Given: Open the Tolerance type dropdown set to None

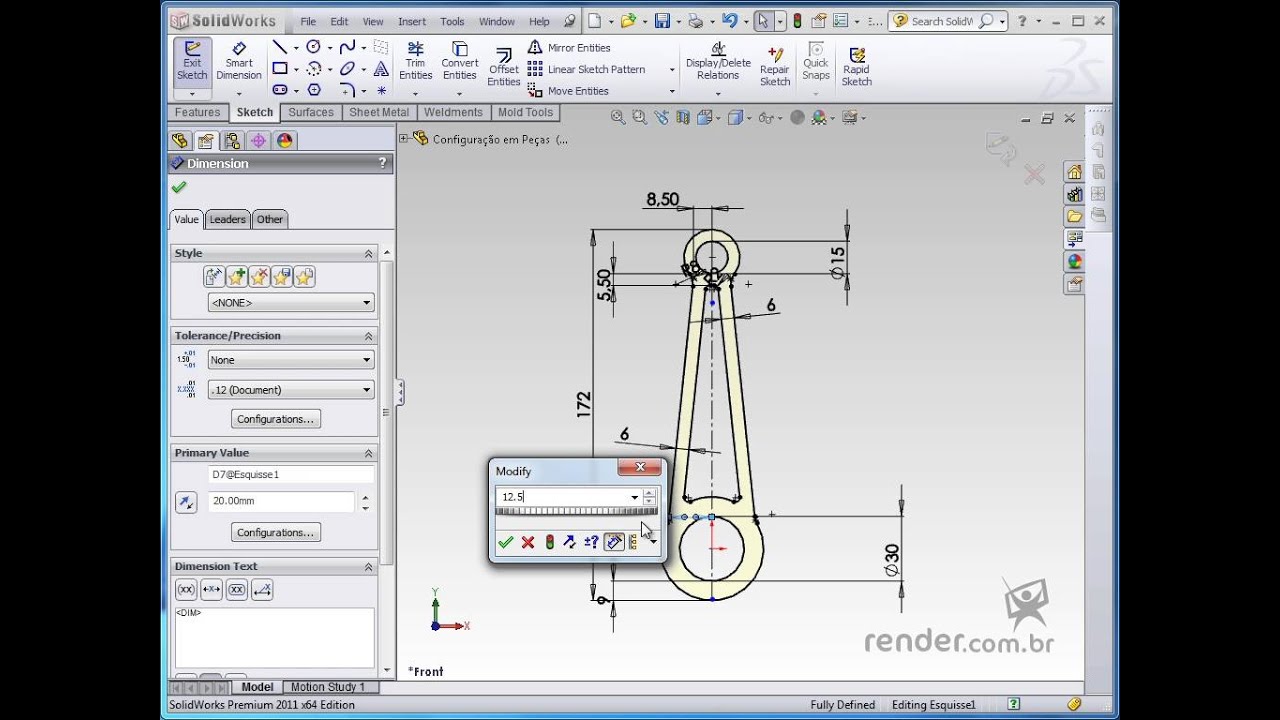Looking at the screenshot, I should click(x=290, y=360).
